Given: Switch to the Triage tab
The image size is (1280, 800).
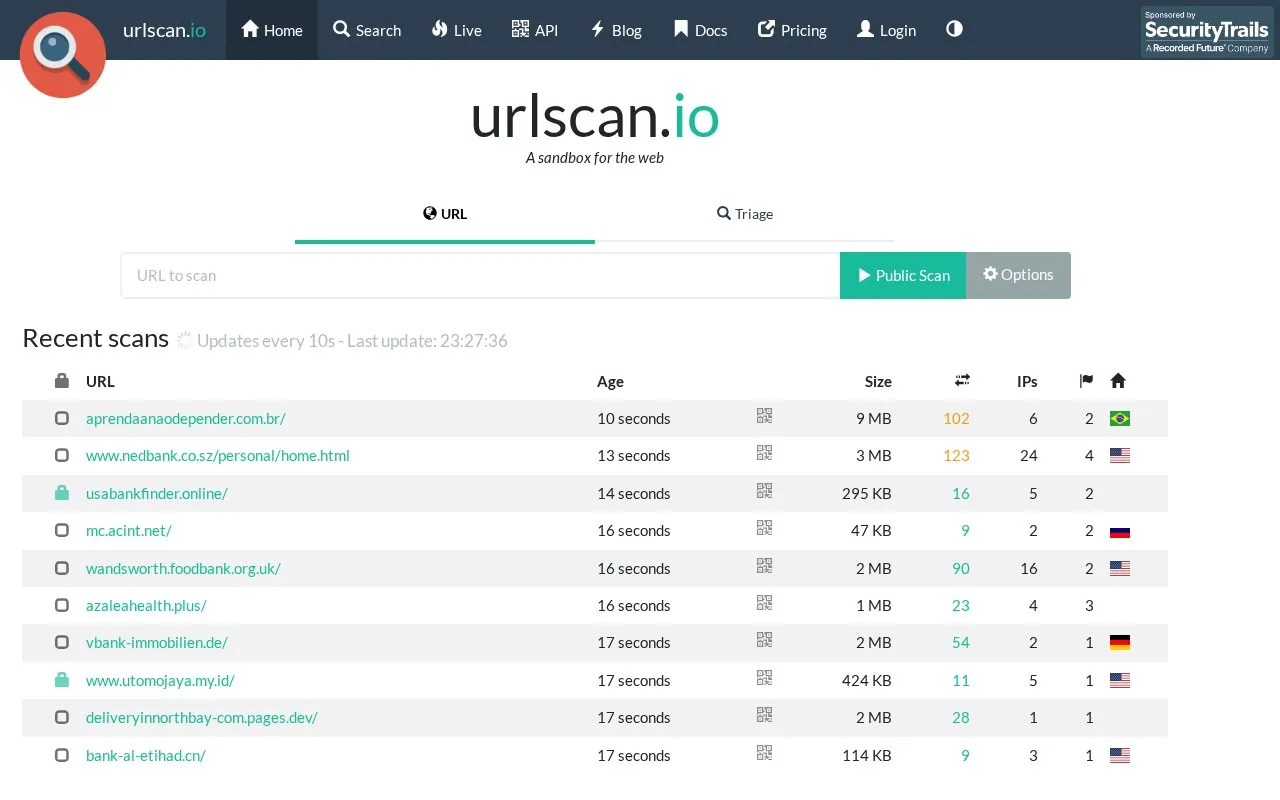Looking at the screenshot, I should (x=745, y=214).
